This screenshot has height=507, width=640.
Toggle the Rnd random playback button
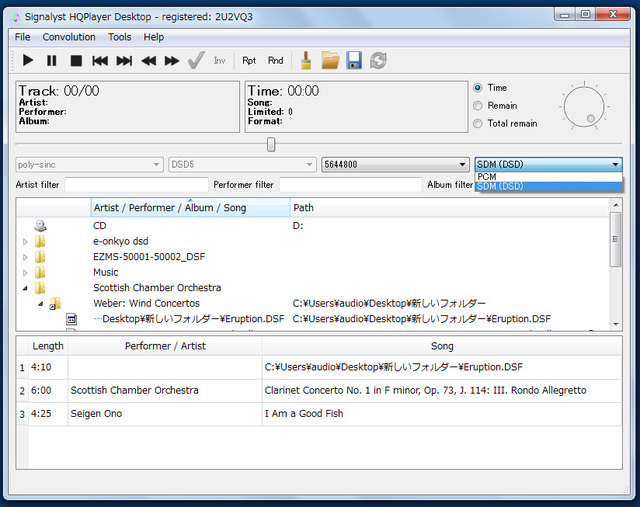(x=275, y=61)
